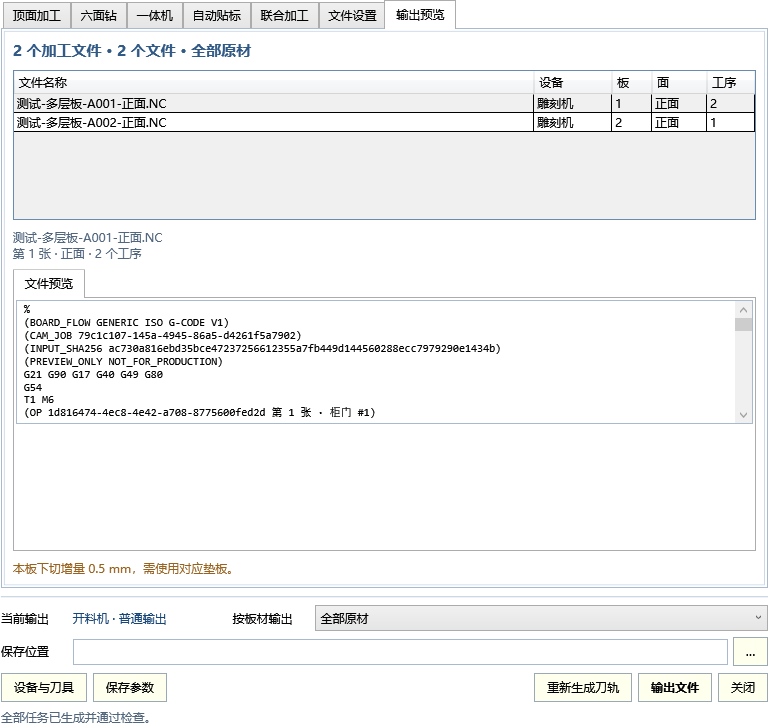This screenshot has height=725, width=768.
Task: Click the G21 G90 G17 code line
Action: [x=93, y=375]
